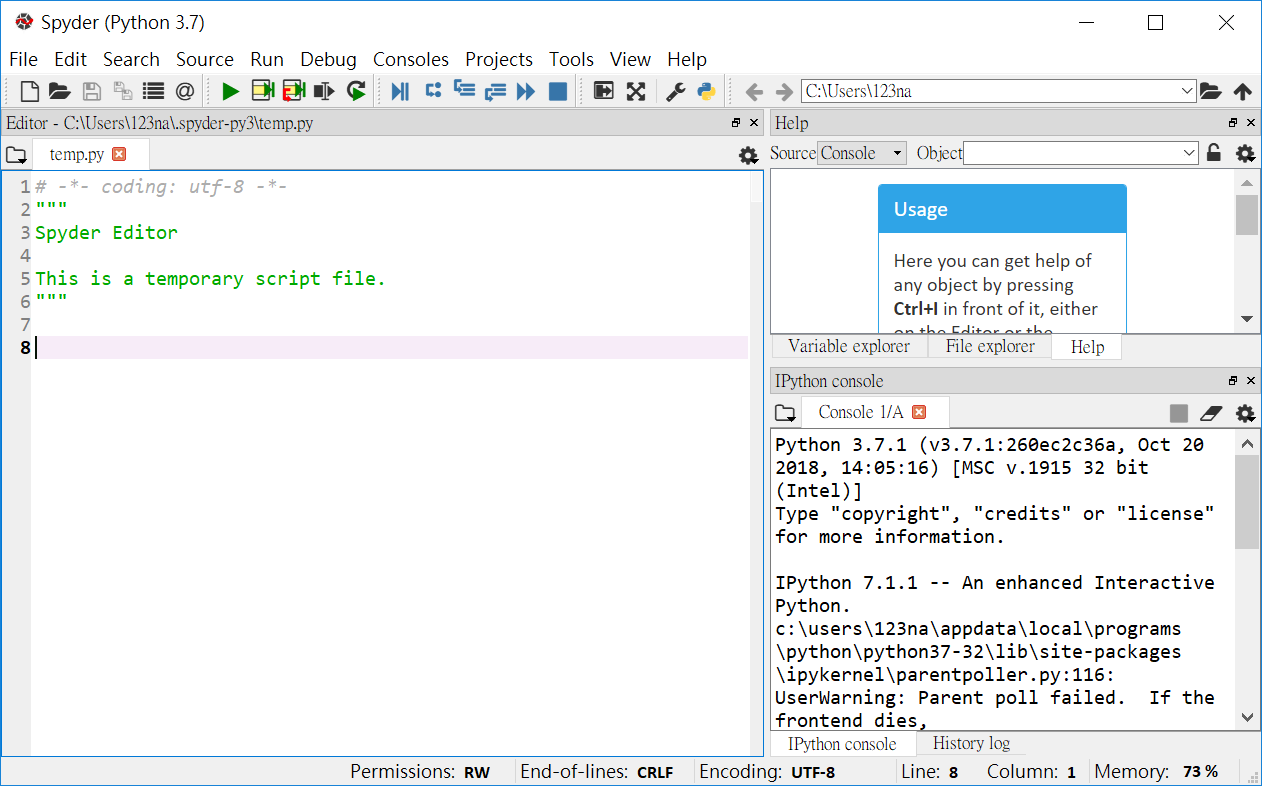Click line 5 text 'This is a temporary script file.'
The height and width of the screenshot is (786, 1262).
pyautogui.click(x=210, y=279)
